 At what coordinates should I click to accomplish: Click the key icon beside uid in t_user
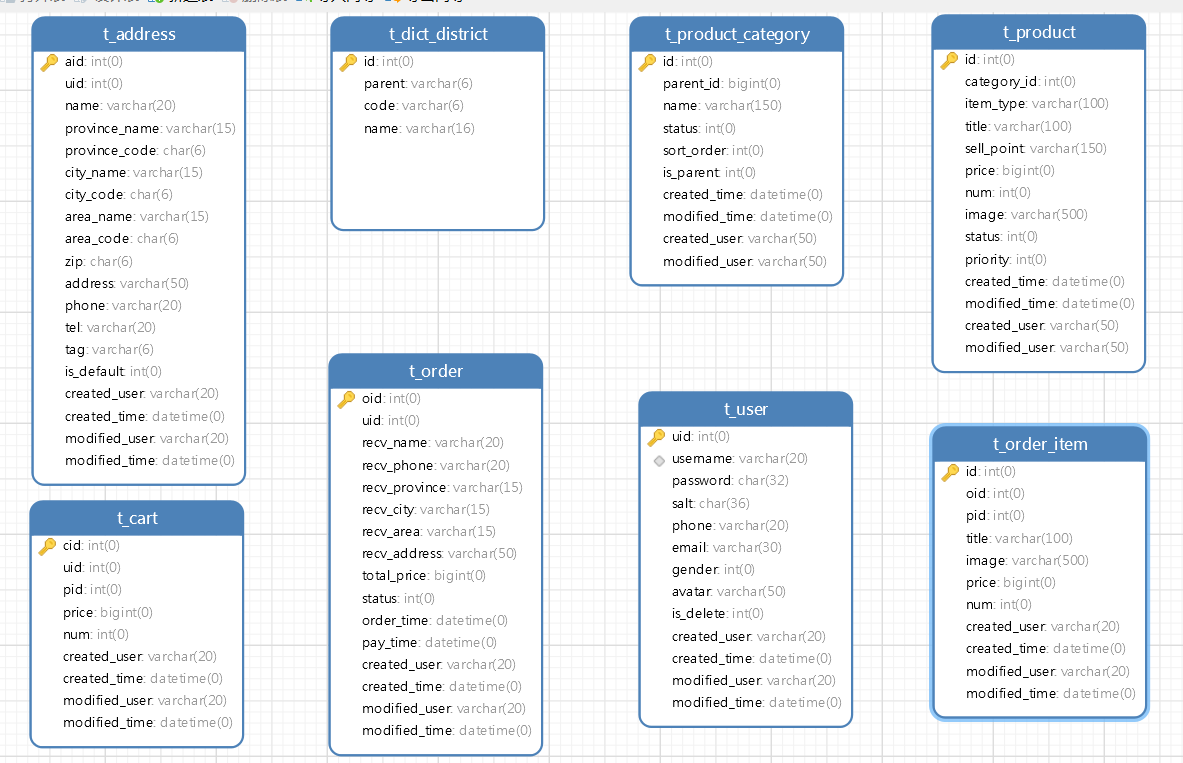pyautogui.click(x=656, y=436)
